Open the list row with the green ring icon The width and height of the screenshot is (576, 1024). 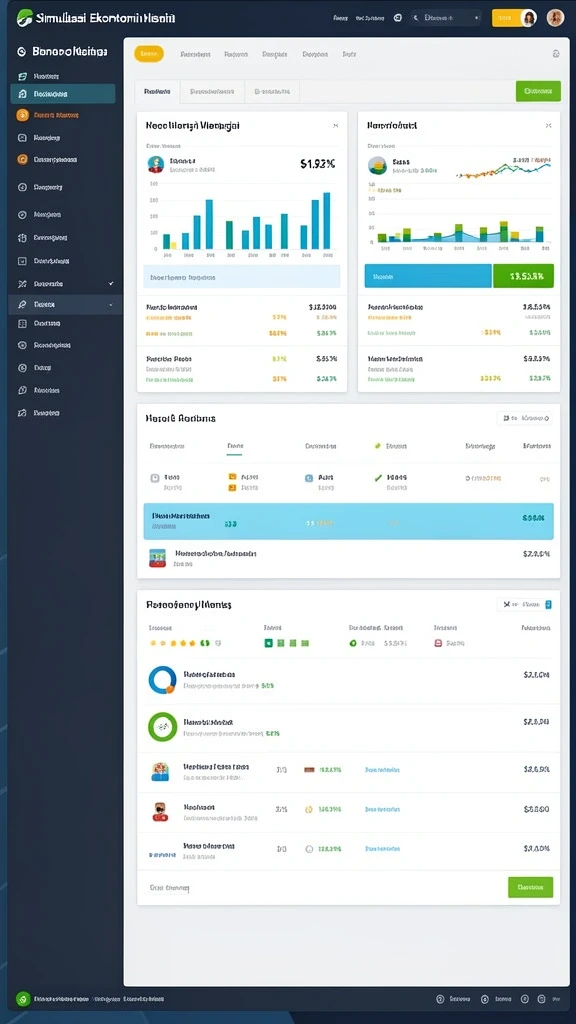pos(348,727)
